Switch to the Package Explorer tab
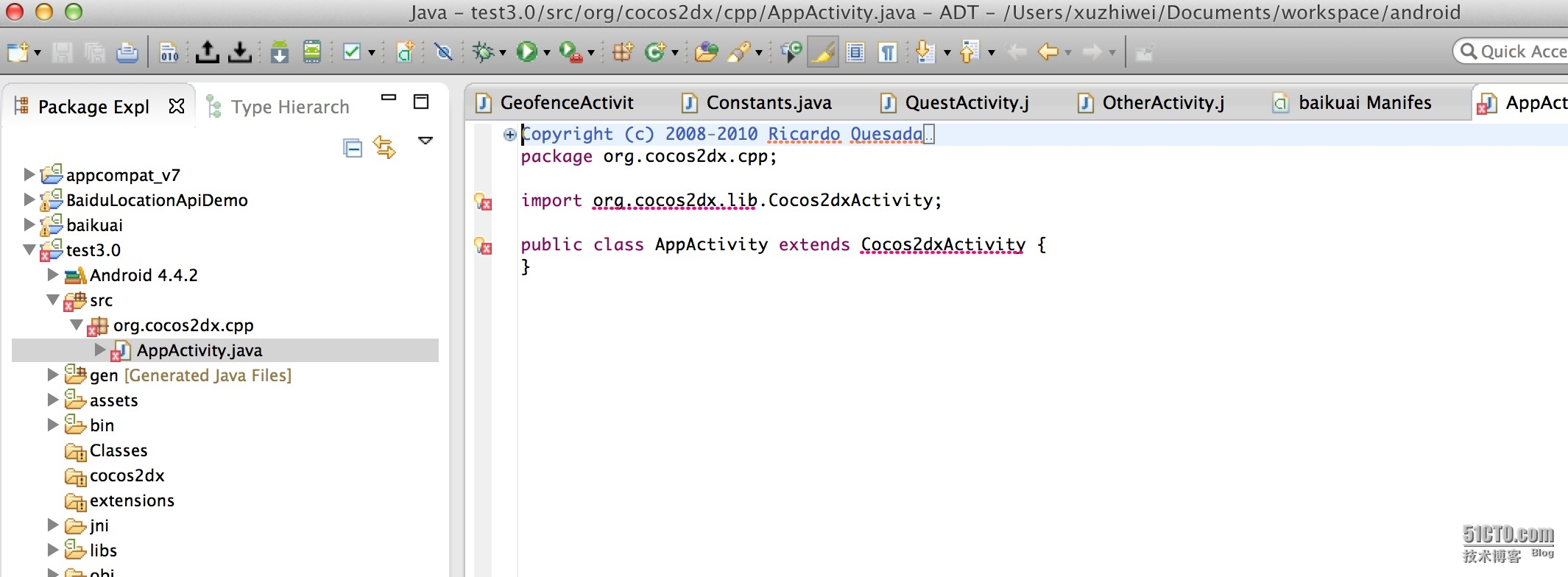1568x577 pixels. [x=93, y=107]
